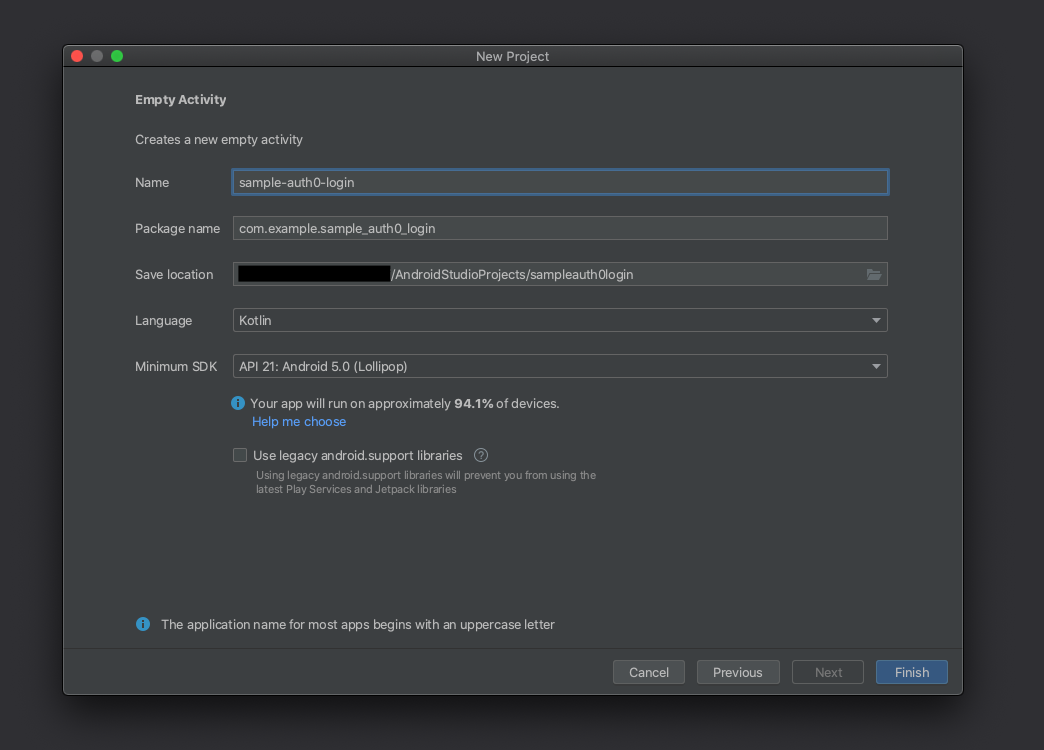Open the Language selector showing Kotlin

click(560, 320)
